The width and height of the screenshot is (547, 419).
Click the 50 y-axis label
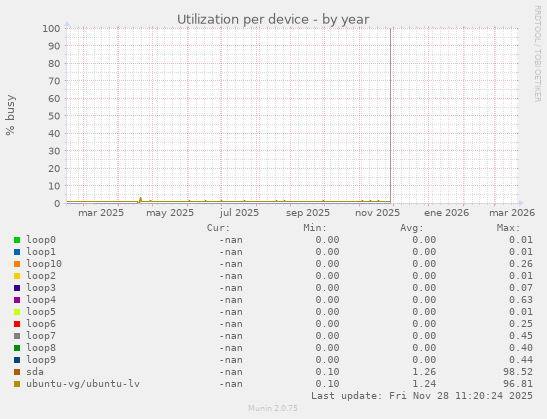54,116
